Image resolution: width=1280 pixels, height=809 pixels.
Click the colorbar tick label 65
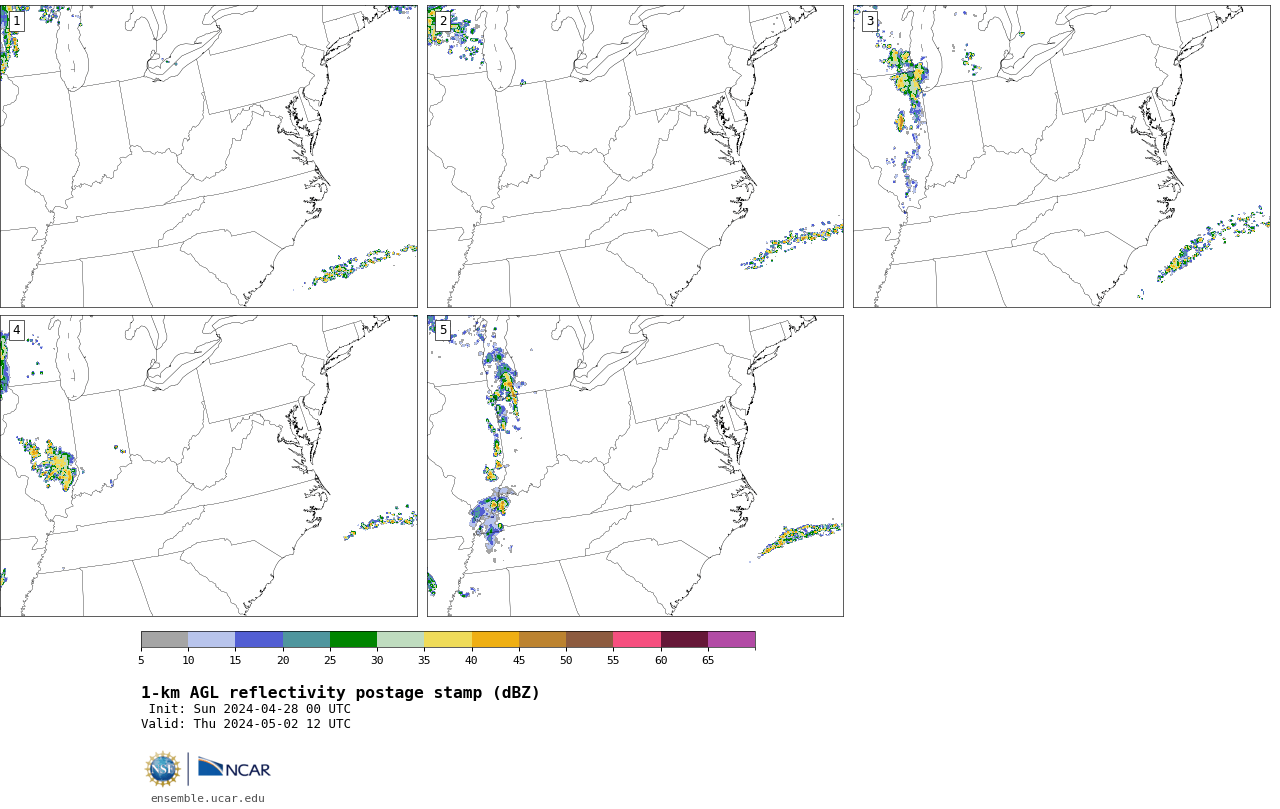click(x=708, y=660)
